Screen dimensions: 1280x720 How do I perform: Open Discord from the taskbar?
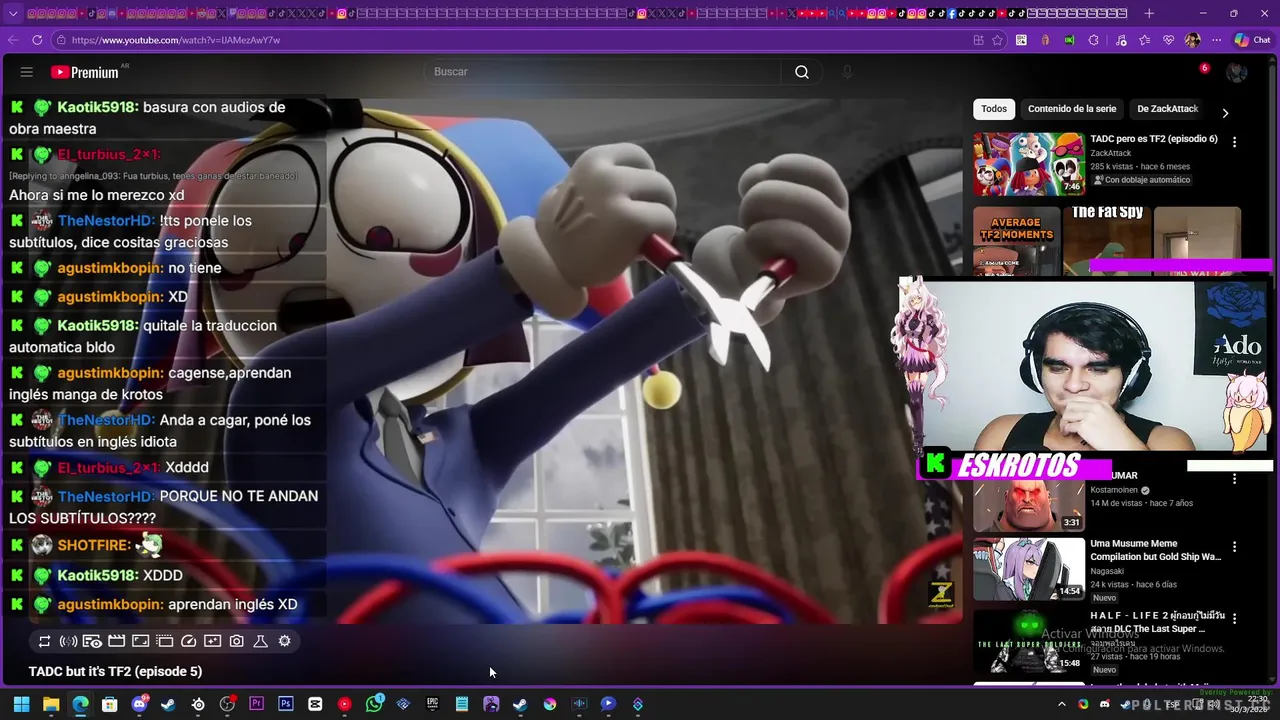[139, 704]
